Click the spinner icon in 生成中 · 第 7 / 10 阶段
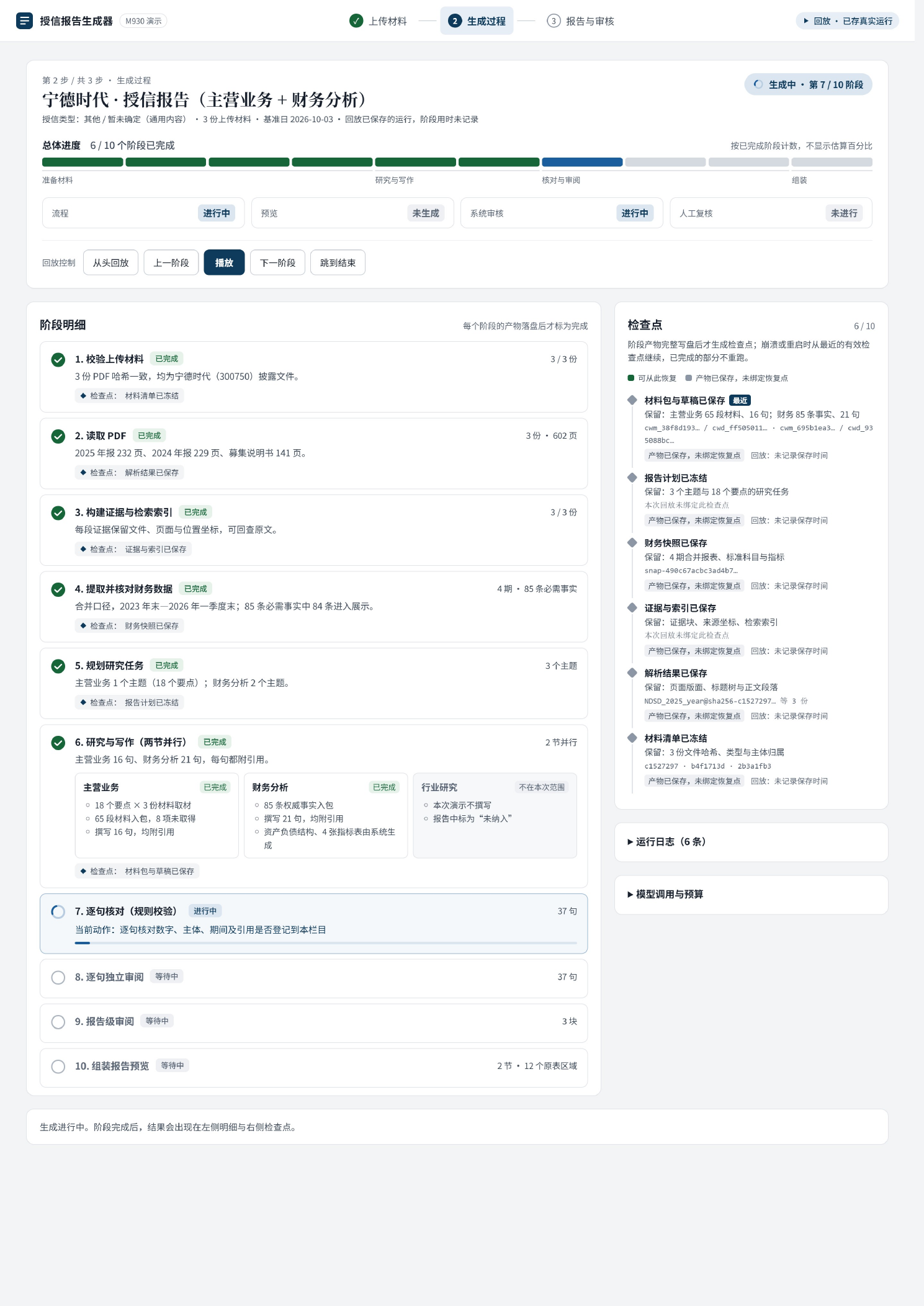 tap(758, 84)
